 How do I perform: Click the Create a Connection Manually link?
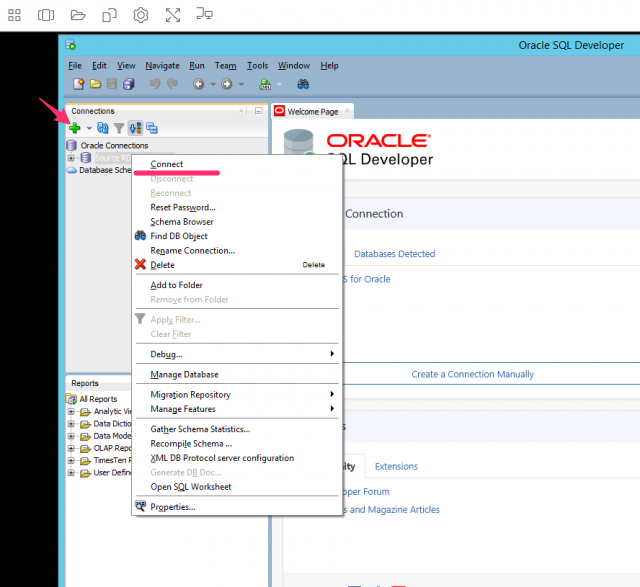click(472, 374)
